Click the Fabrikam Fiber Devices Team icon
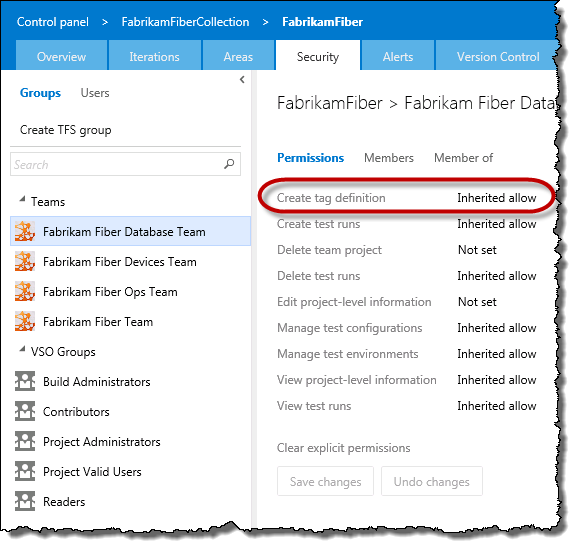This screenshot has width=577, height=548. (25, 261)
